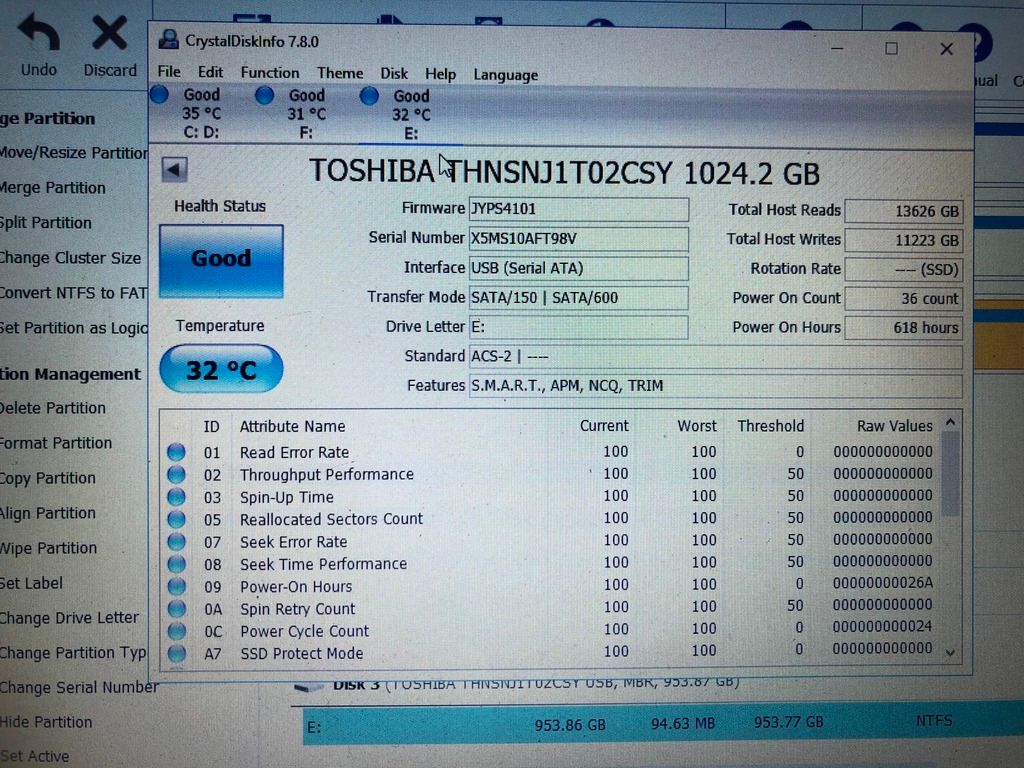The width and height of the screenshot is (1024, 768).
Task: Click Format Partition in partition manager
Action: click(x=56, y=443)
